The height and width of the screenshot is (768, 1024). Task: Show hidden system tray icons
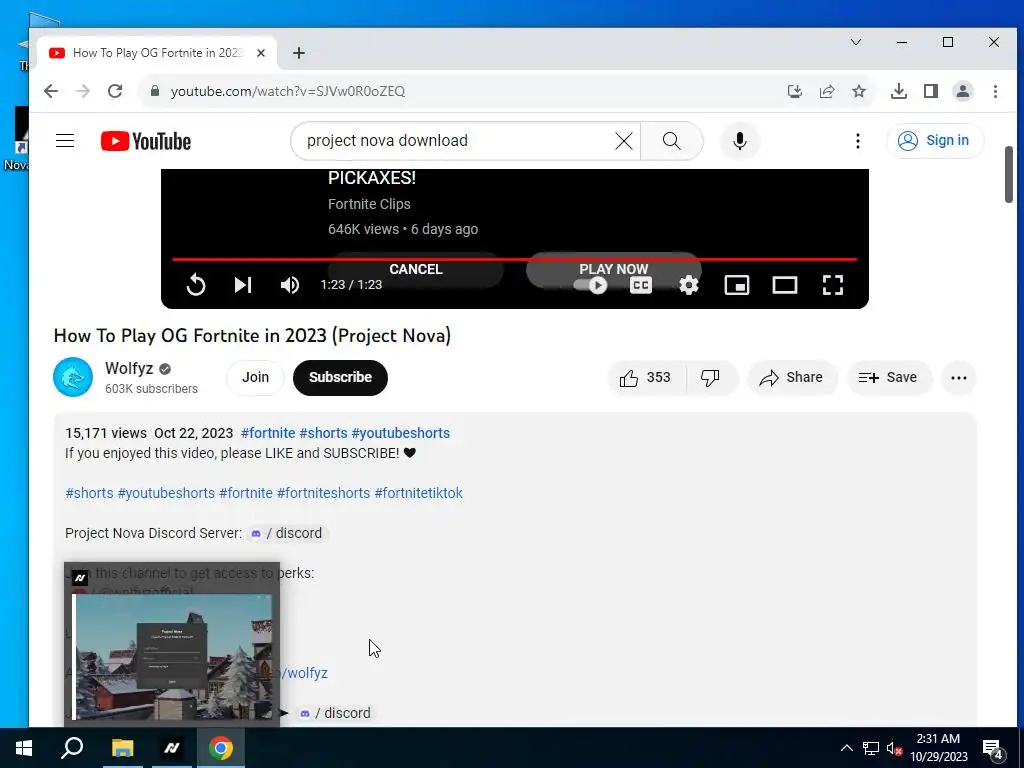pyautogui.click(x=846, y=748)
